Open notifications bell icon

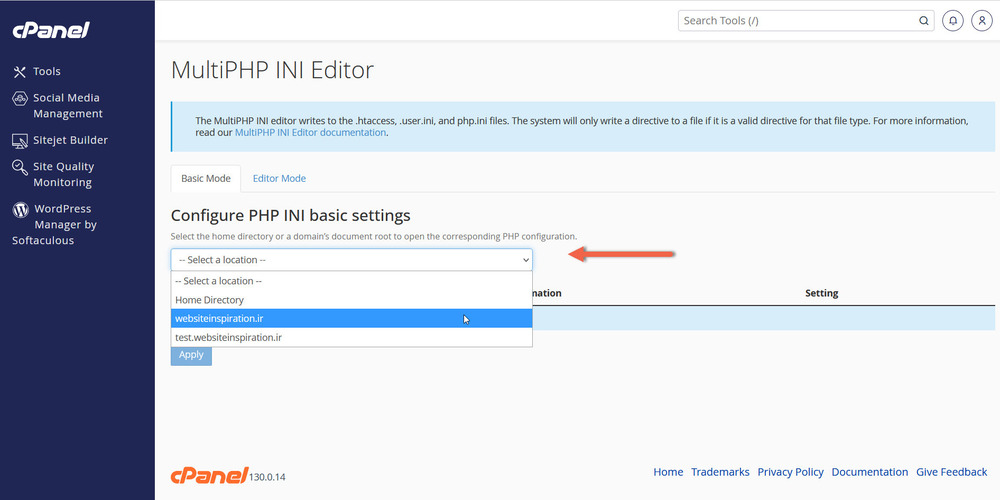click(953, 20)
